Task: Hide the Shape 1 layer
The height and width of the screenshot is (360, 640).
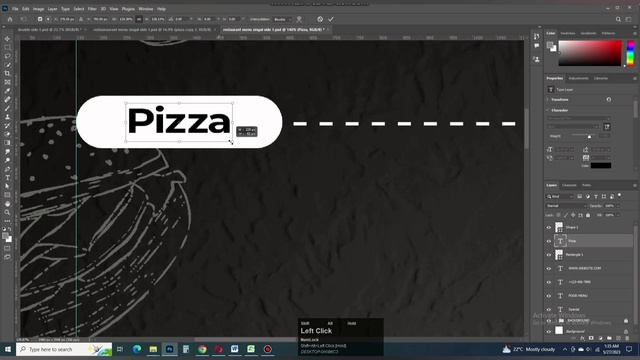Action: click(x=549, y=227)
